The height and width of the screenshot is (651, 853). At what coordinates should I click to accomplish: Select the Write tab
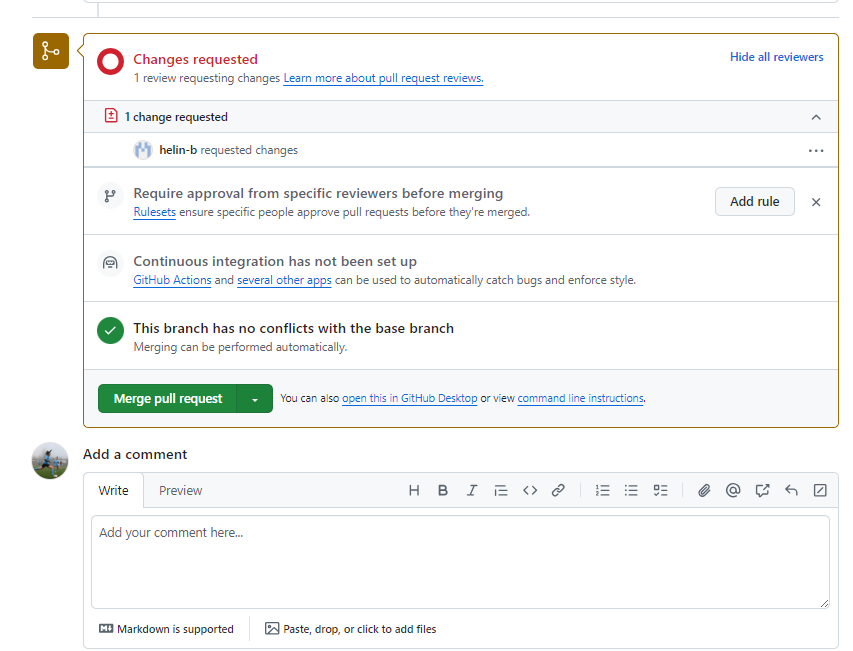(x=114, y=490)
